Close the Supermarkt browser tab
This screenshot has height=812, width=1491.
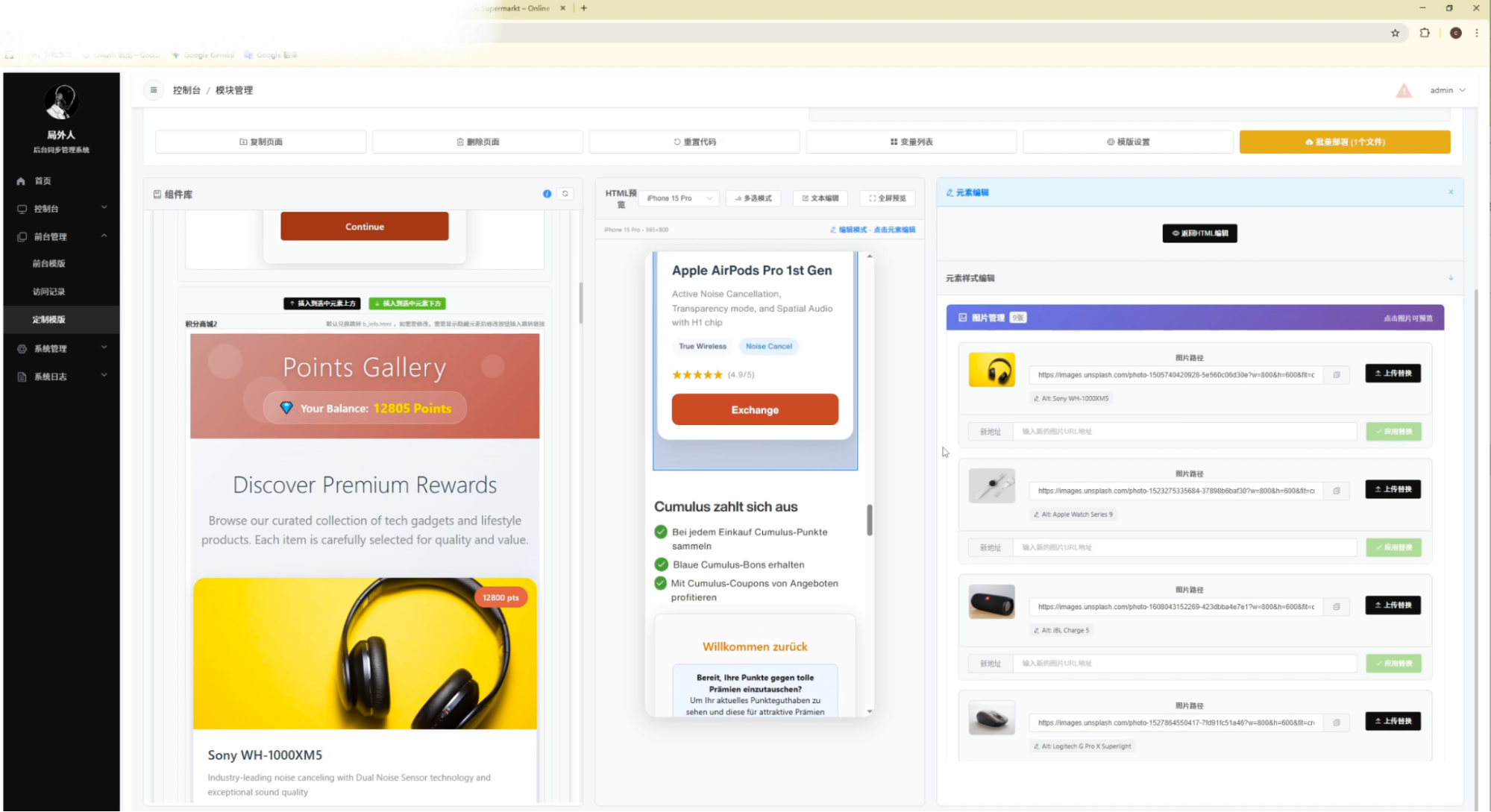click(x=562, y=8)
